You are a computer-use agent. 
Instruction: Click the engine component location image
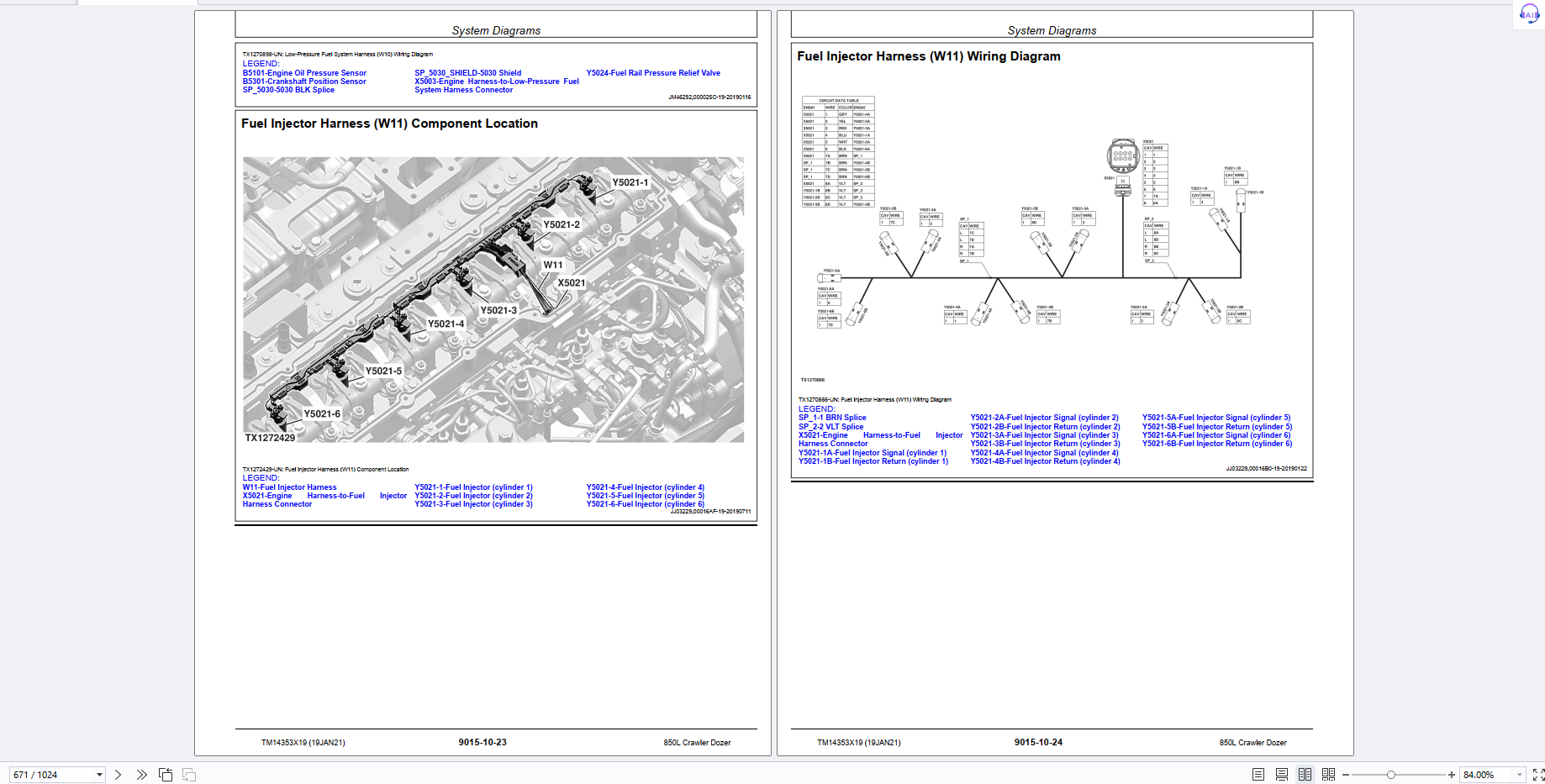tap(493, 299)
